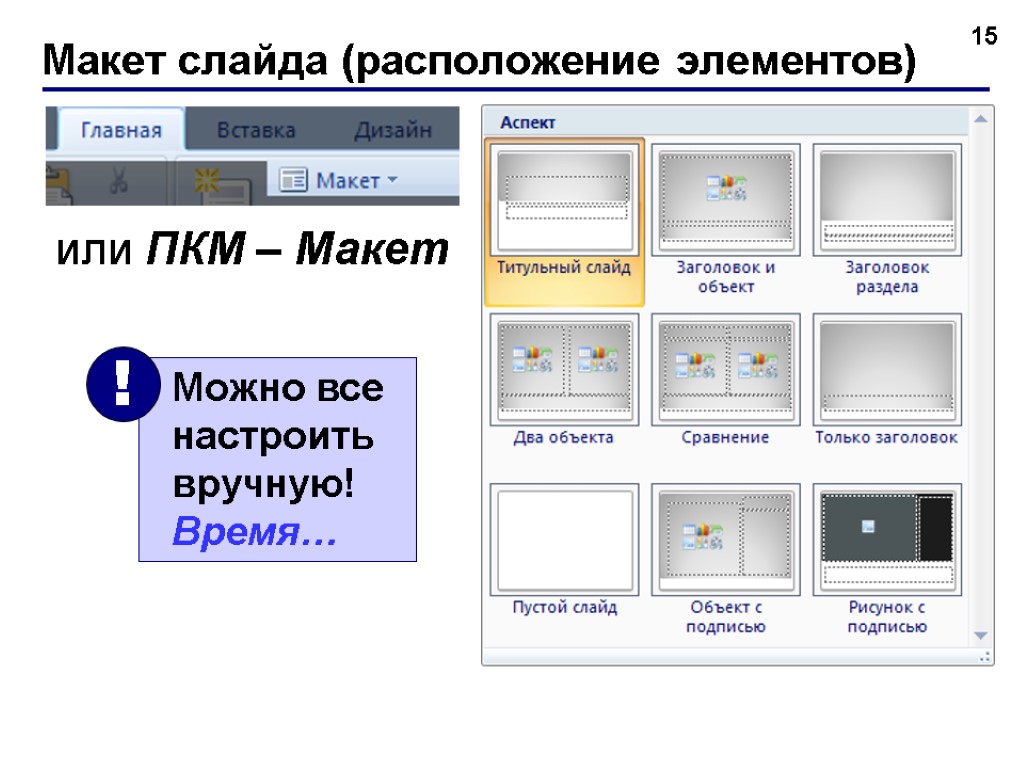Choose the Заголовок и объект layout
The image size is (1024, 768).
click(x=726, y=220)
